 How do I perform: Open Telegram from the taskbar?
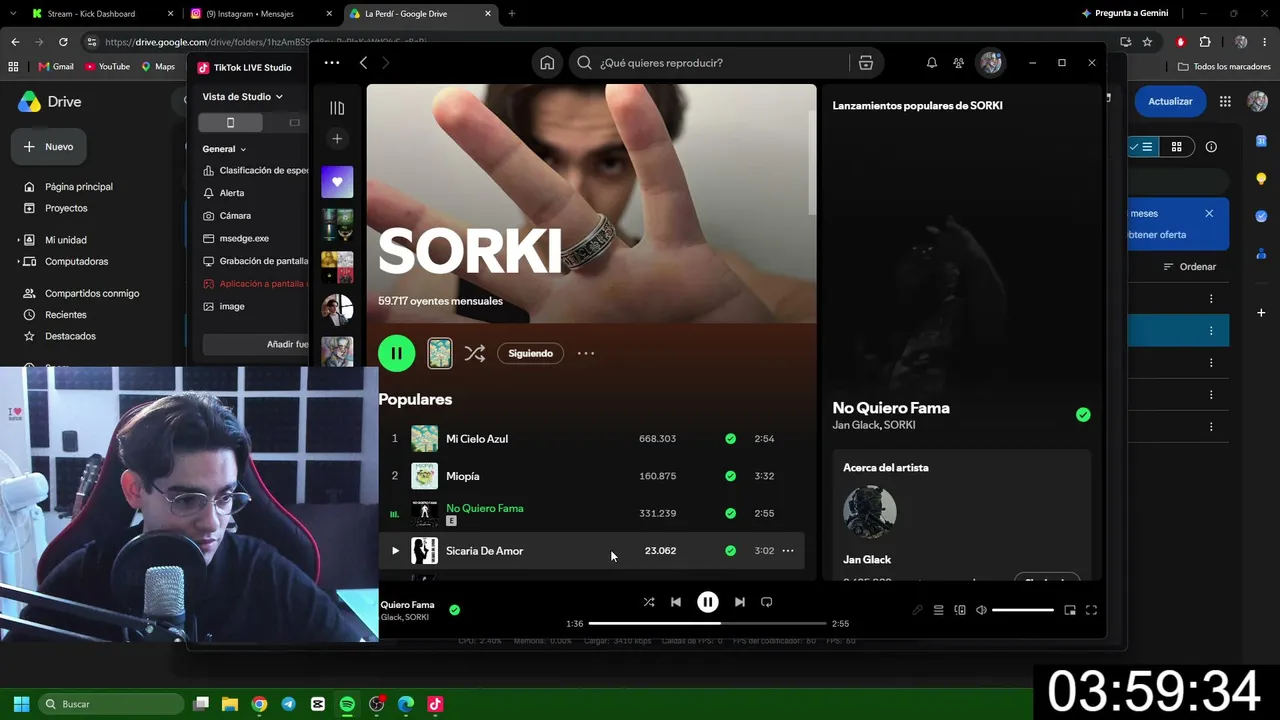point(288,704)
